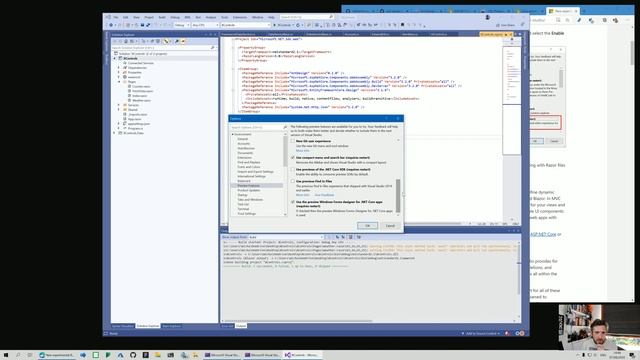This screenshot has width=640, height=360.
Task: Uncheck preview Windows Forms designer option
Action: pyautogui.click(x=293, y=202)
